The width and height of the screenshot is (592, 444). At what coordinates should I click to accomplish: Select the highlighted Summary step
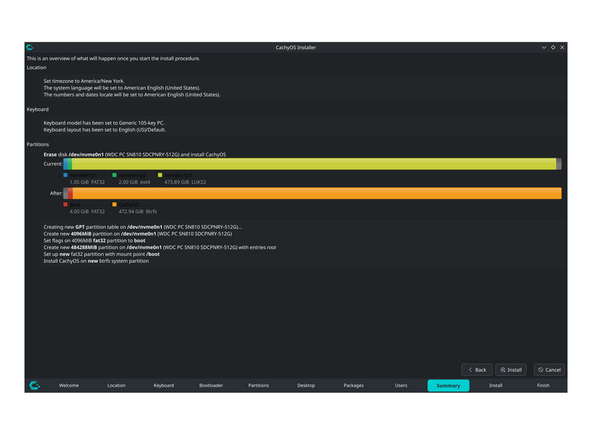[x=448, y=385]
